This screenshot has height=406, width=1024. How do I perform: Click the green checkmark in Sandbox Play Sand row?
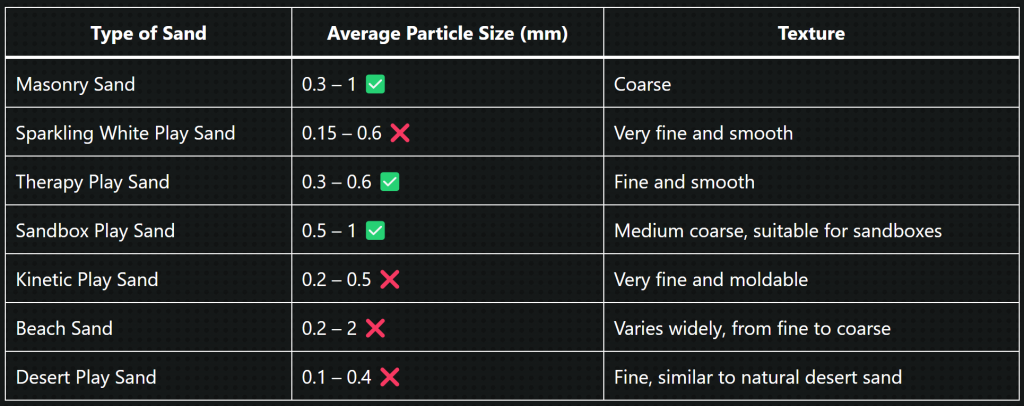point(375,230)
